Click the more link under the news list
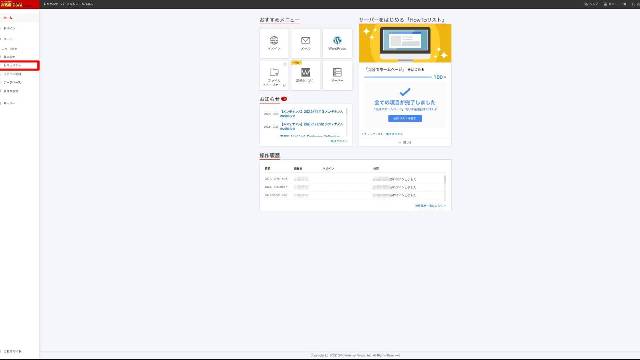 point(339,141)
